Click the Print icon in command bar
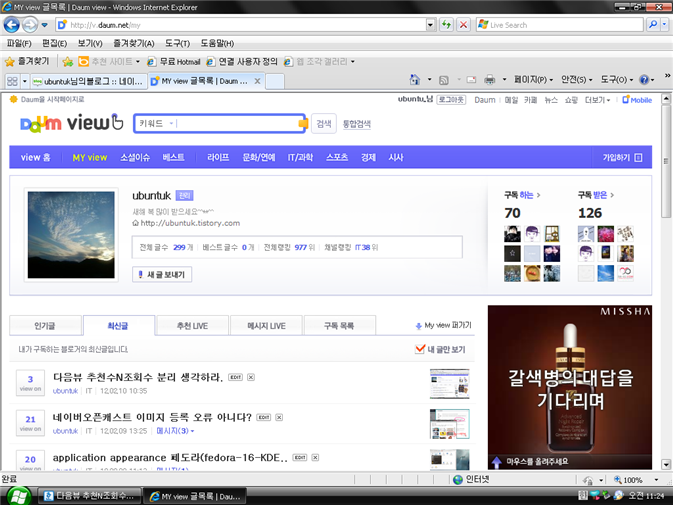Image resolution: width=673 pixels, height=505 pixels. tap(490, 80)
